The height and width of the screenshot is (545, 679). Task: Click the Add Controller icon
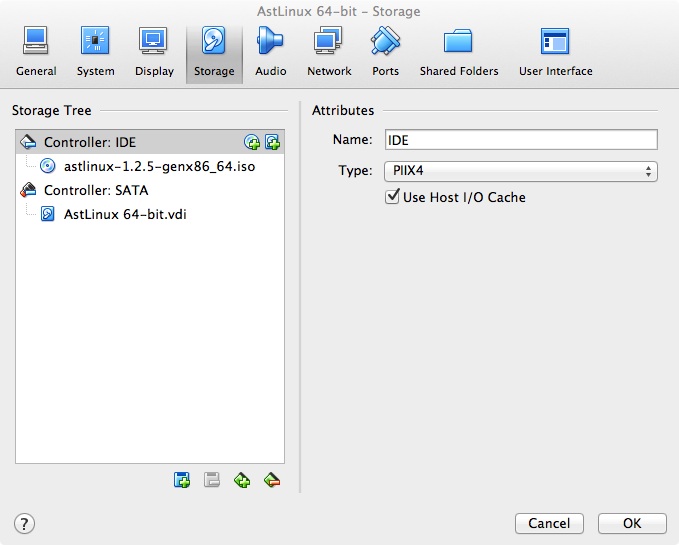[x=182, y=480]
